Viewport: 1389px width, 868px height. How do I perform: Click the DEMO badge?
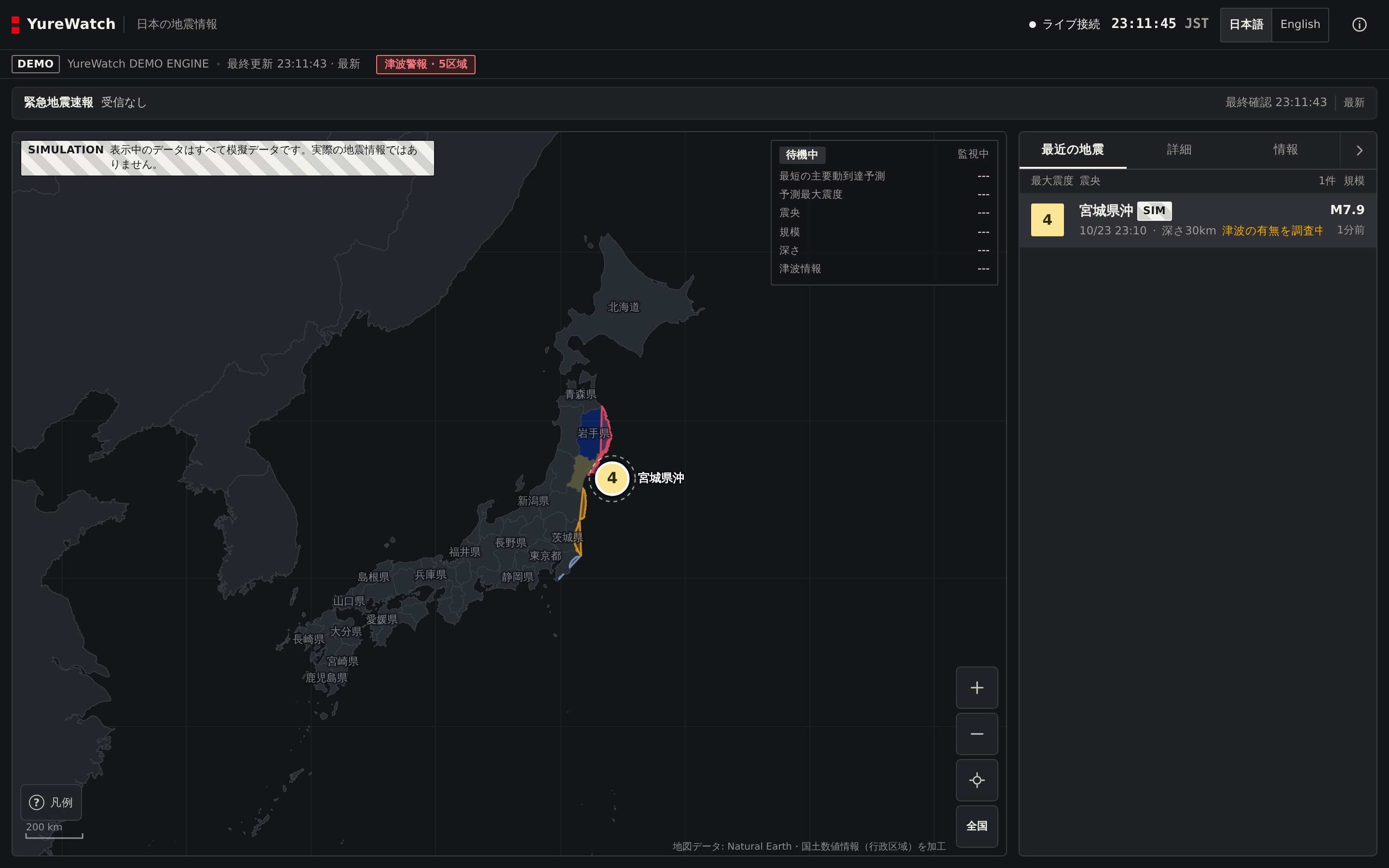pyautogui.click(x=36, y=64)
